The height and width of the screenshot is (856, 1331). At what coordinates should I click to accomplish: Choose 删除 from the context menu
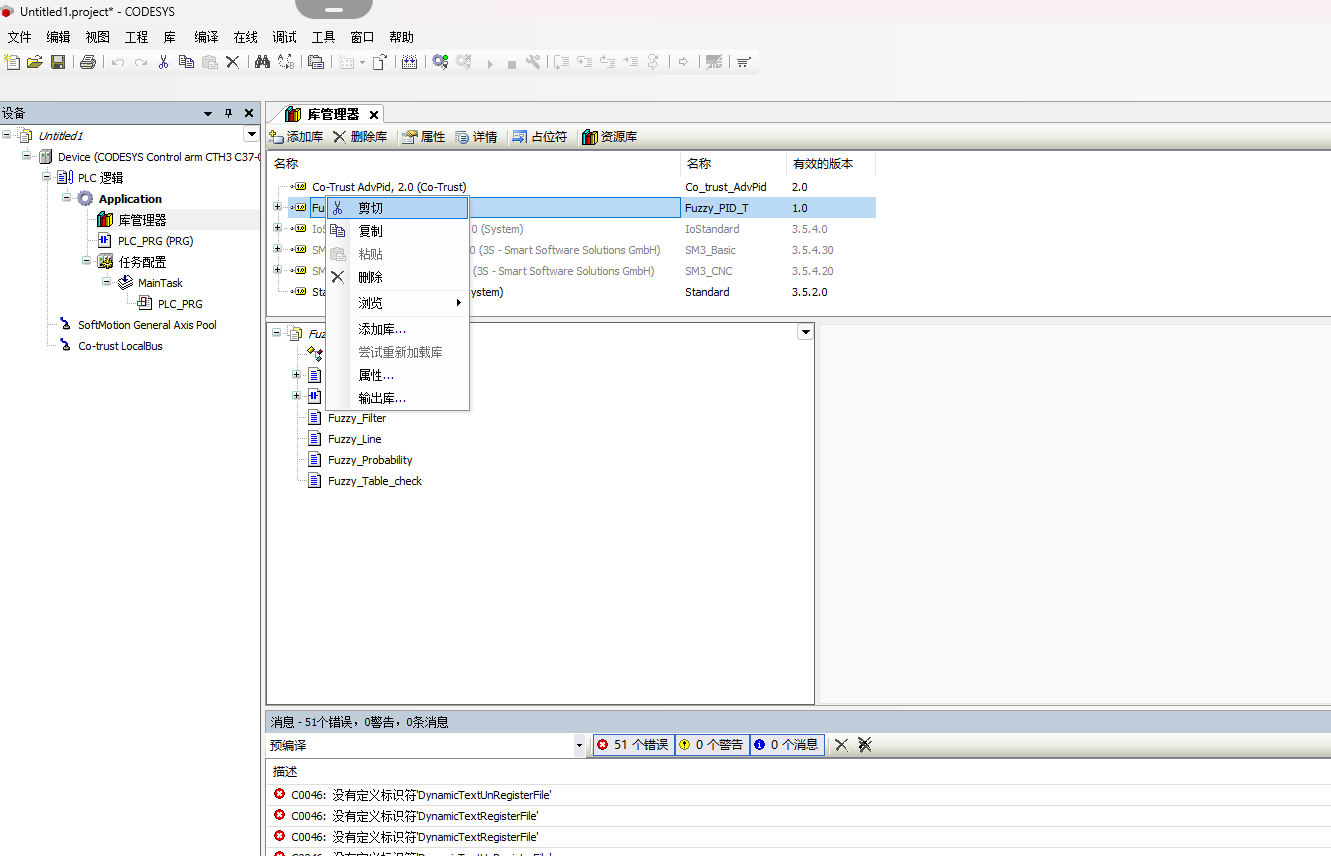coord(398,277)
